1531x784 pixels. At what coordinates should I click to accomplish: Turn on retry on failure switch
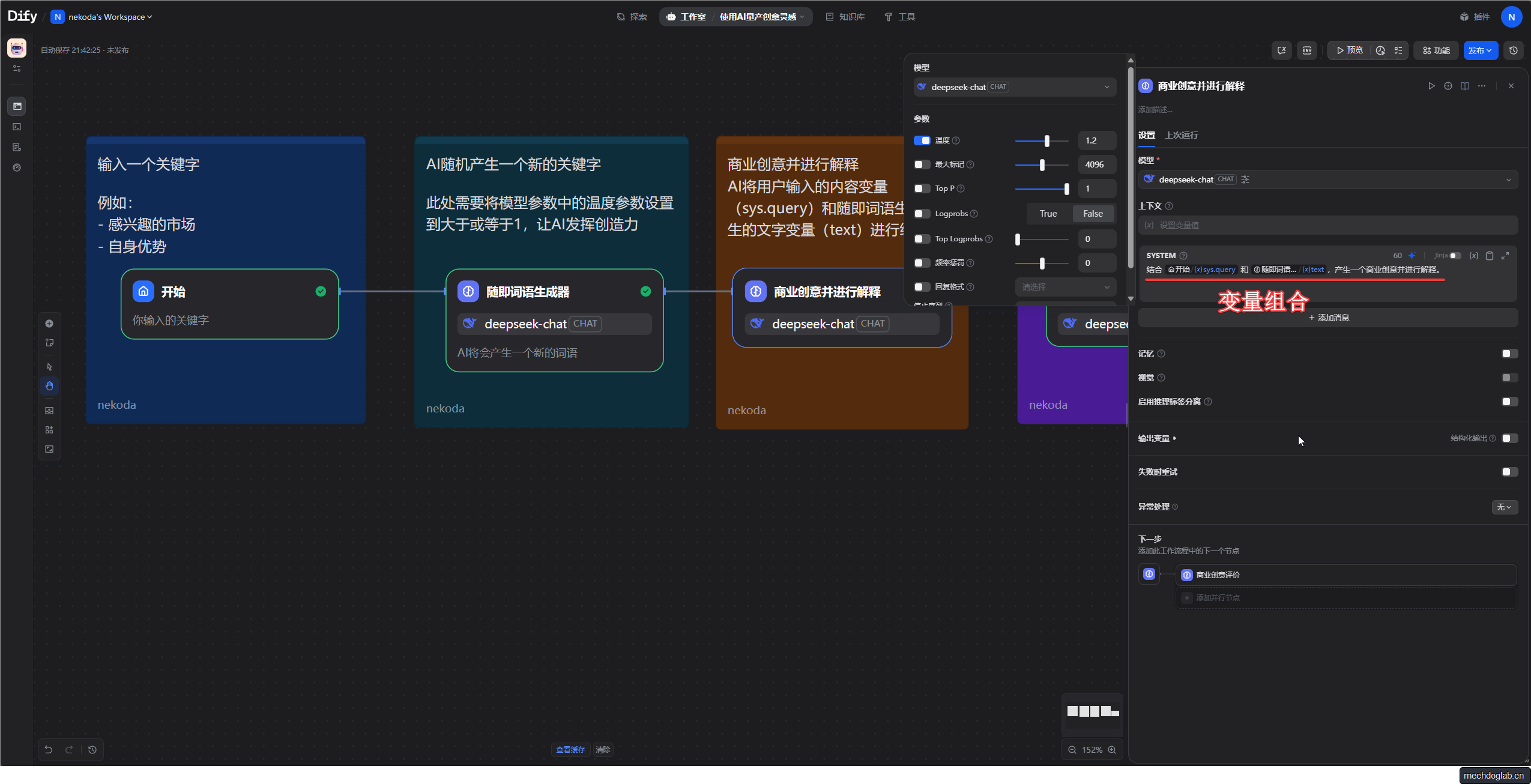(x=1509, y=472)
